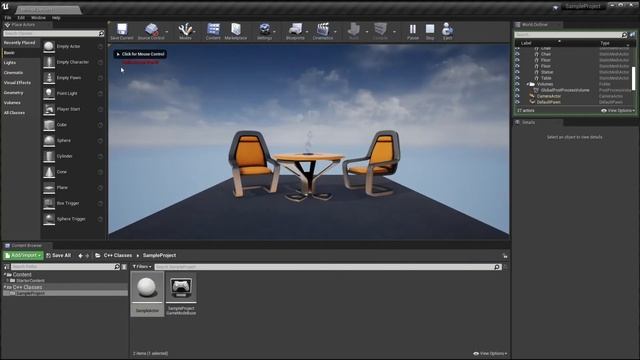Screen dimensions: 640x360
Task: Select Player Start in Place Actors
Action: coord(73,109)
